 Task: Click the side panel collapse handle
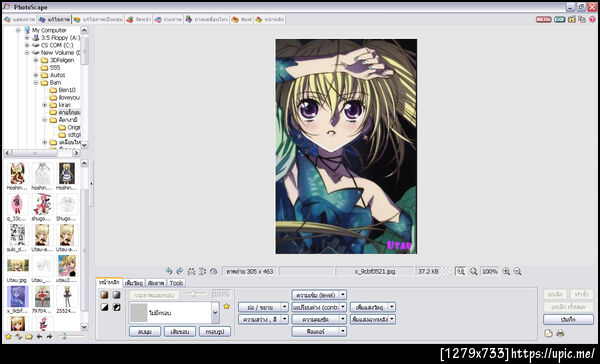(x=91, y=184)
